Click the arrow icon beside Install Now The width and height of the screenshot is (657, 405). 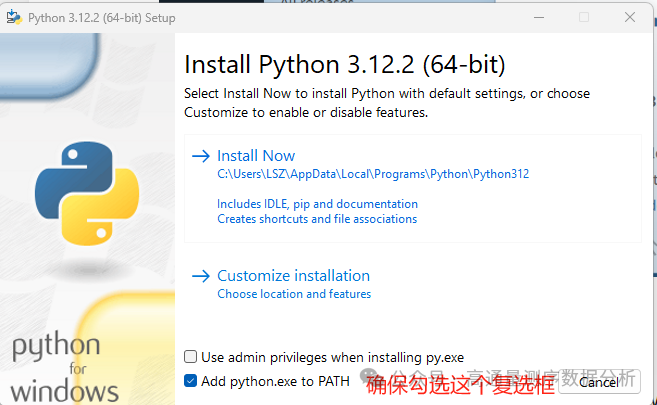tap(201, 156)
